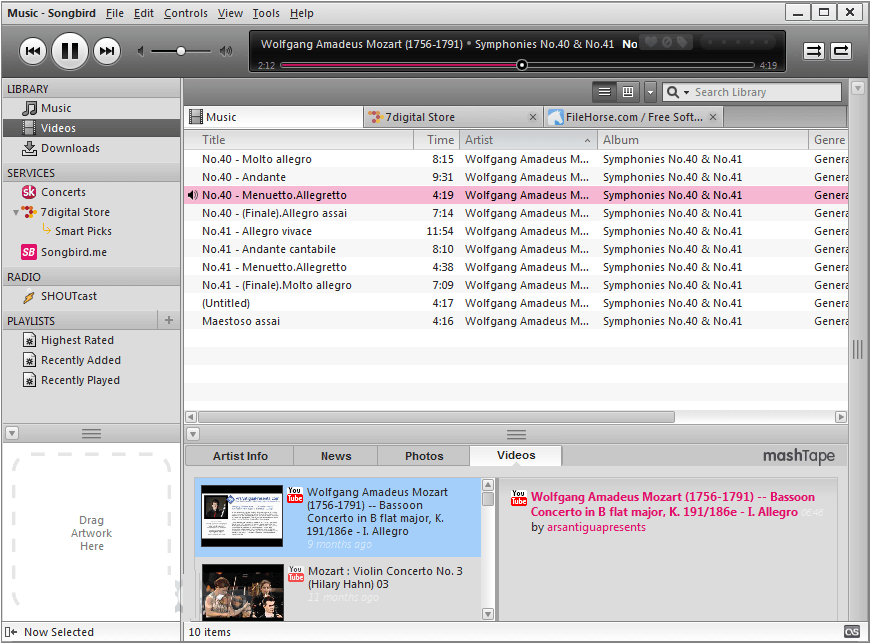The width and height of the screenshot is (871, 644).
Task: Add a new playlist with plus button
Action: 169,320
